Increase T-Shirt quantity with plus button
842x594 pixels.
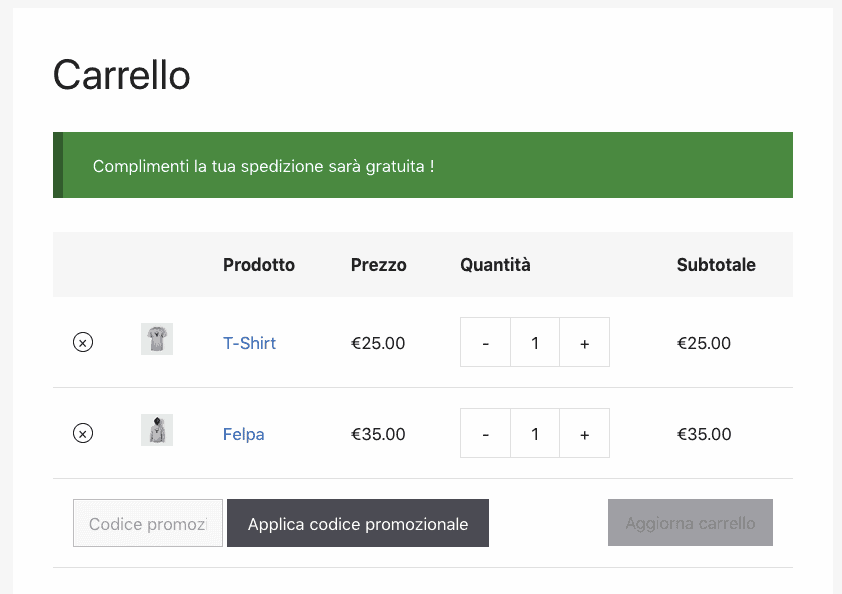click(584, 342)
